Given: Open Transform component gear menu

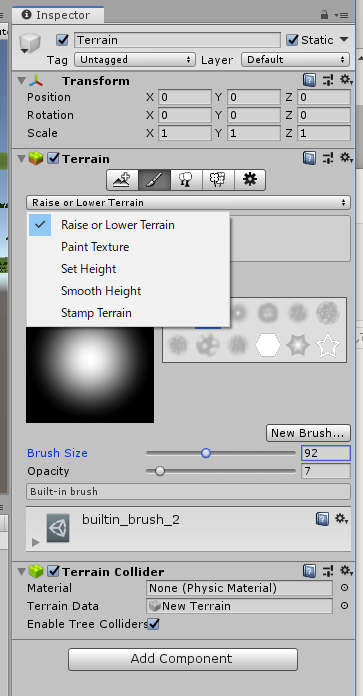Looking at the screenshot, I should tap(346, 80).
